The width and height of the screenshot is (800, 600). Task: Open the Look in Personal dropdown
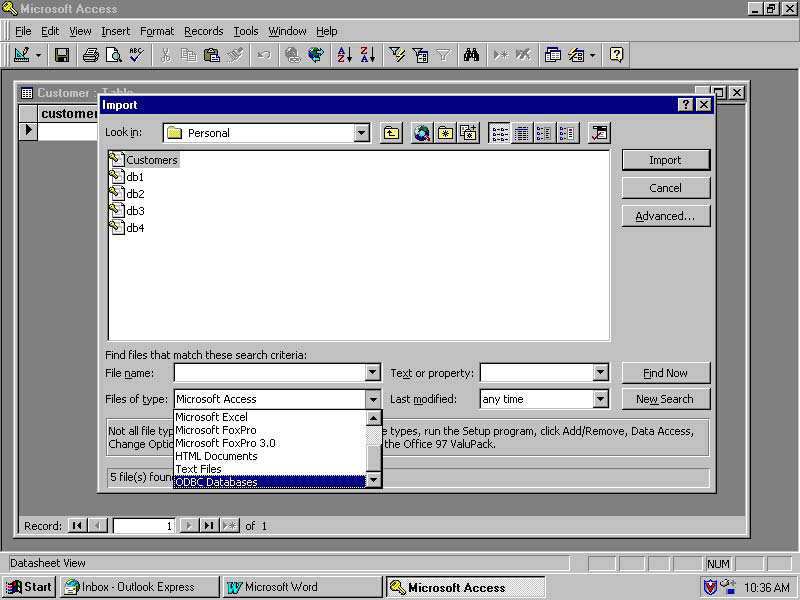[361, 133]
